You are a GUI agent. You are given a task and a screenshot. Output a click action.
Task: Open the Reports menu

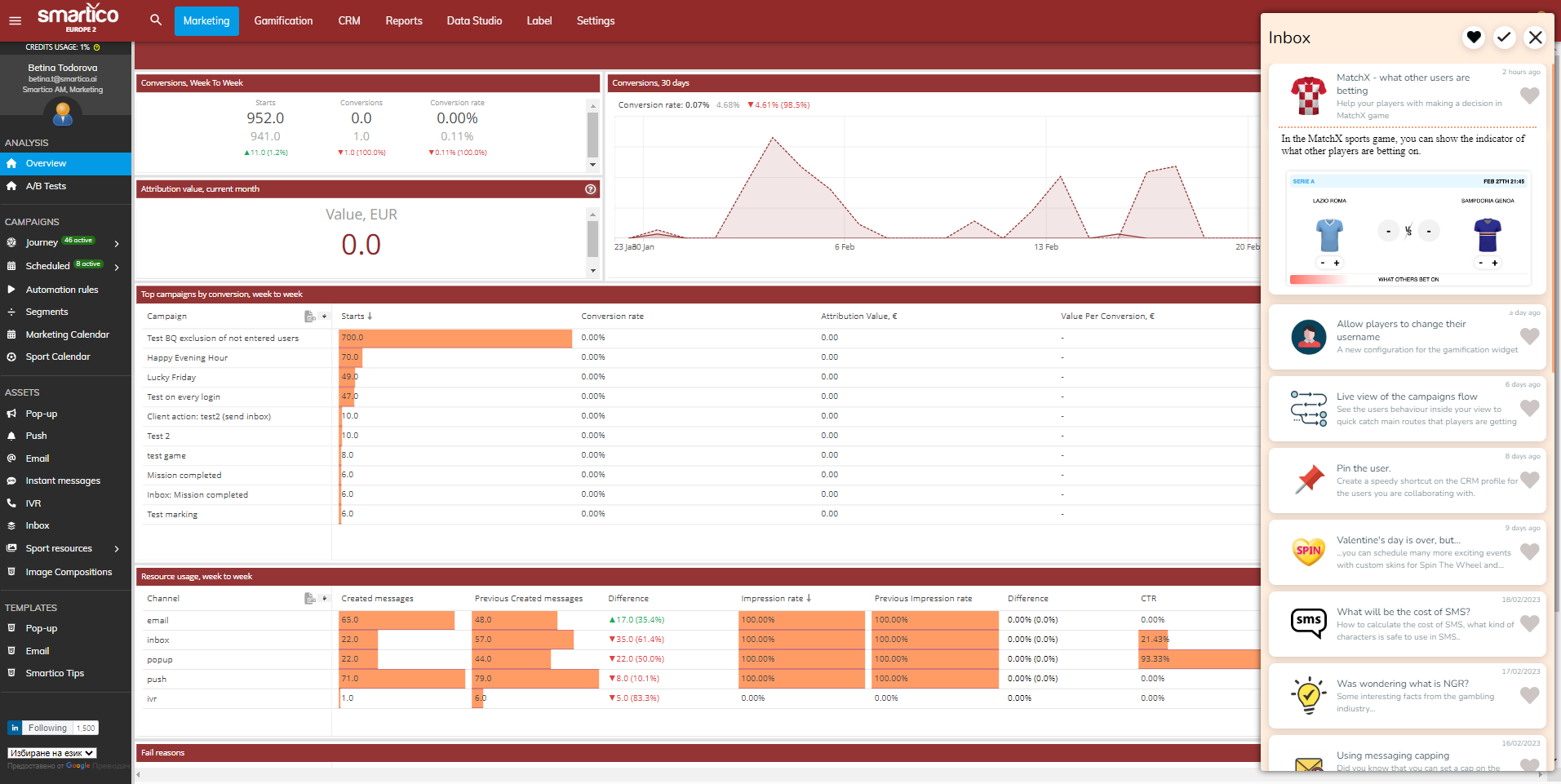click(404, 20)
